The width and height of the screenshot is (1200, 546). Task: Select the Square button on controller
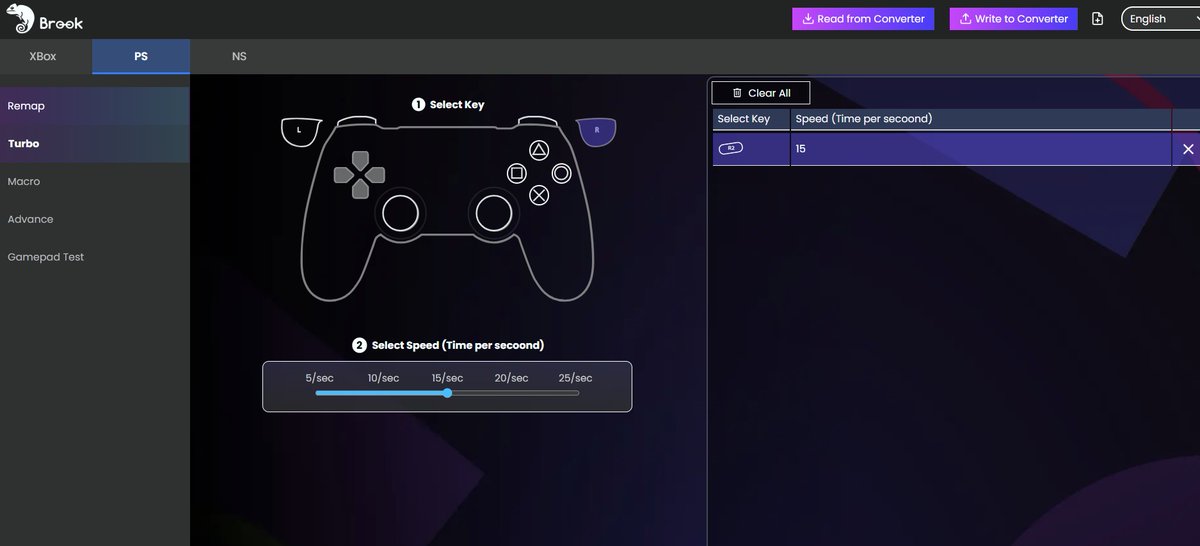pyautogui.click(x=516, y=173)
